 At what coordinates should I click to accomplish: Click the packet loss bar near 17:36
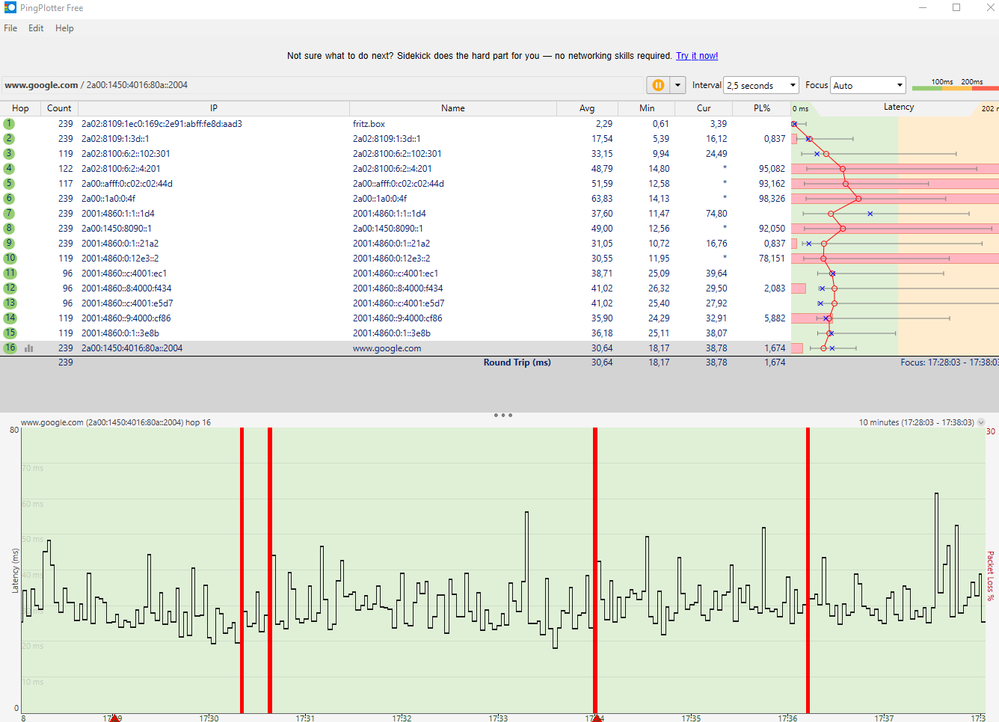(x=808, y=570)
